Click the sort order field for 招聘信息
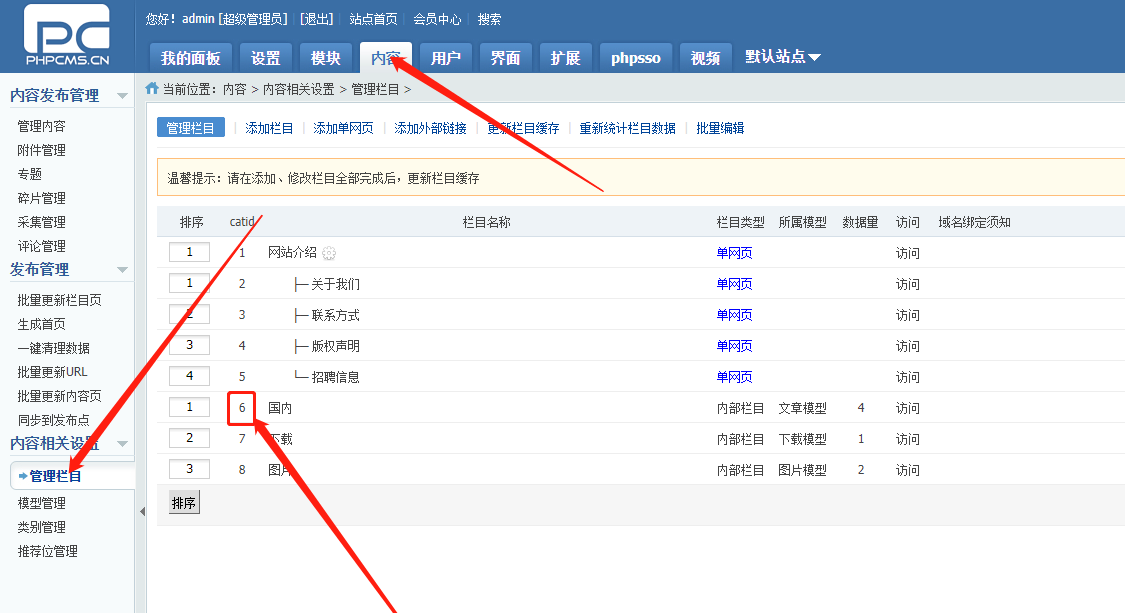1125x613 pixels. pos(189,377)
